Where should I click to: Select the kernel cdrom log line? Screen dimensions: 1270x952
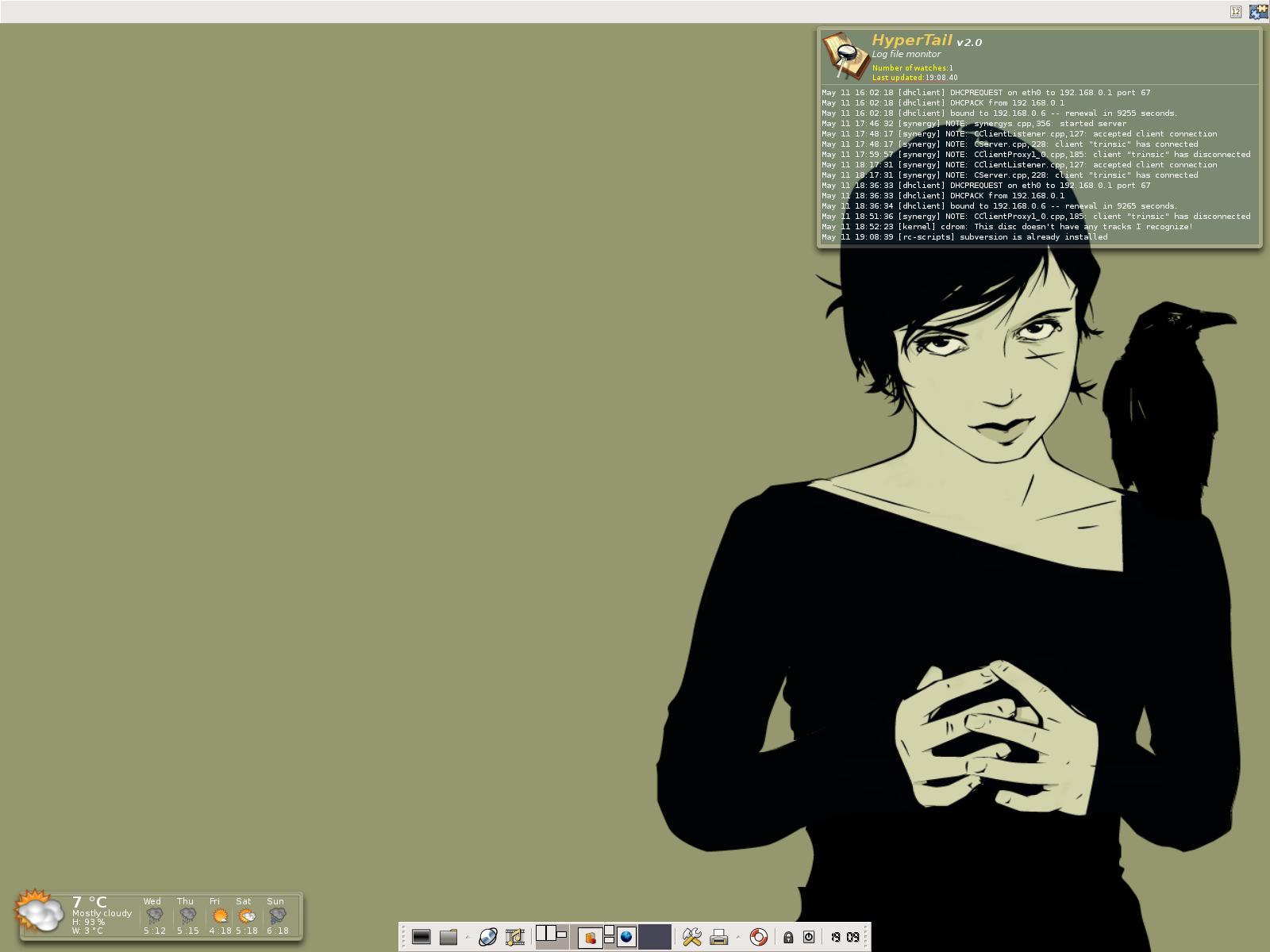(x=1007, y=227)
